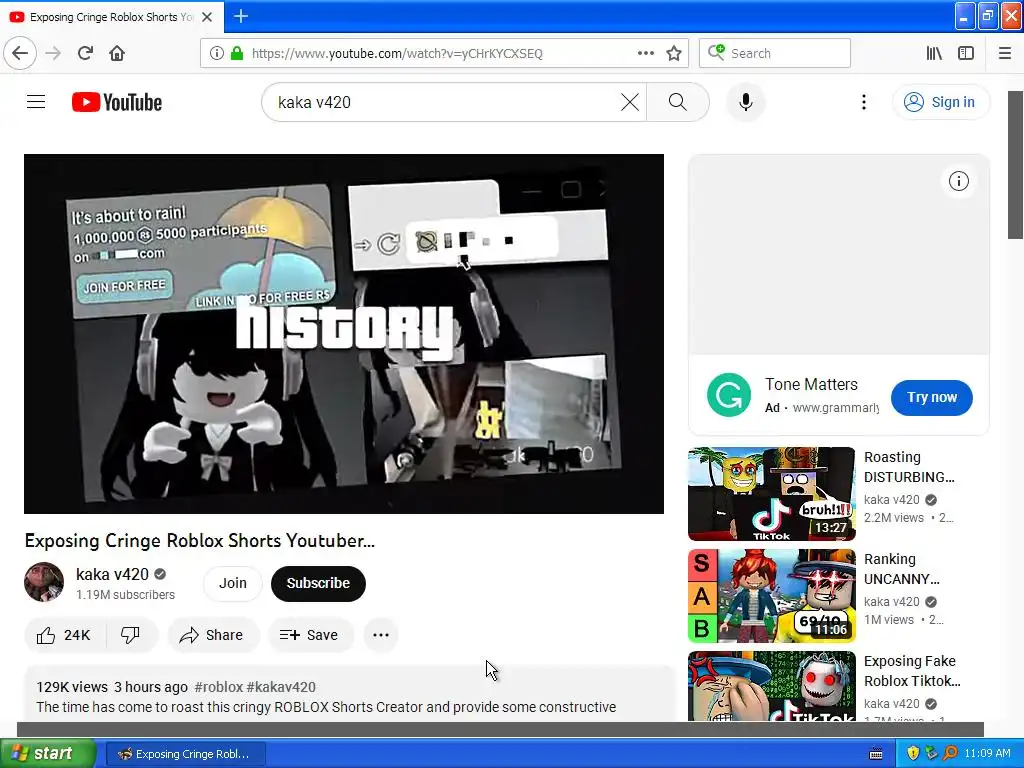Open browser home page icon
The height and width of the screenshot is (768, 1024).
point(117,53)
